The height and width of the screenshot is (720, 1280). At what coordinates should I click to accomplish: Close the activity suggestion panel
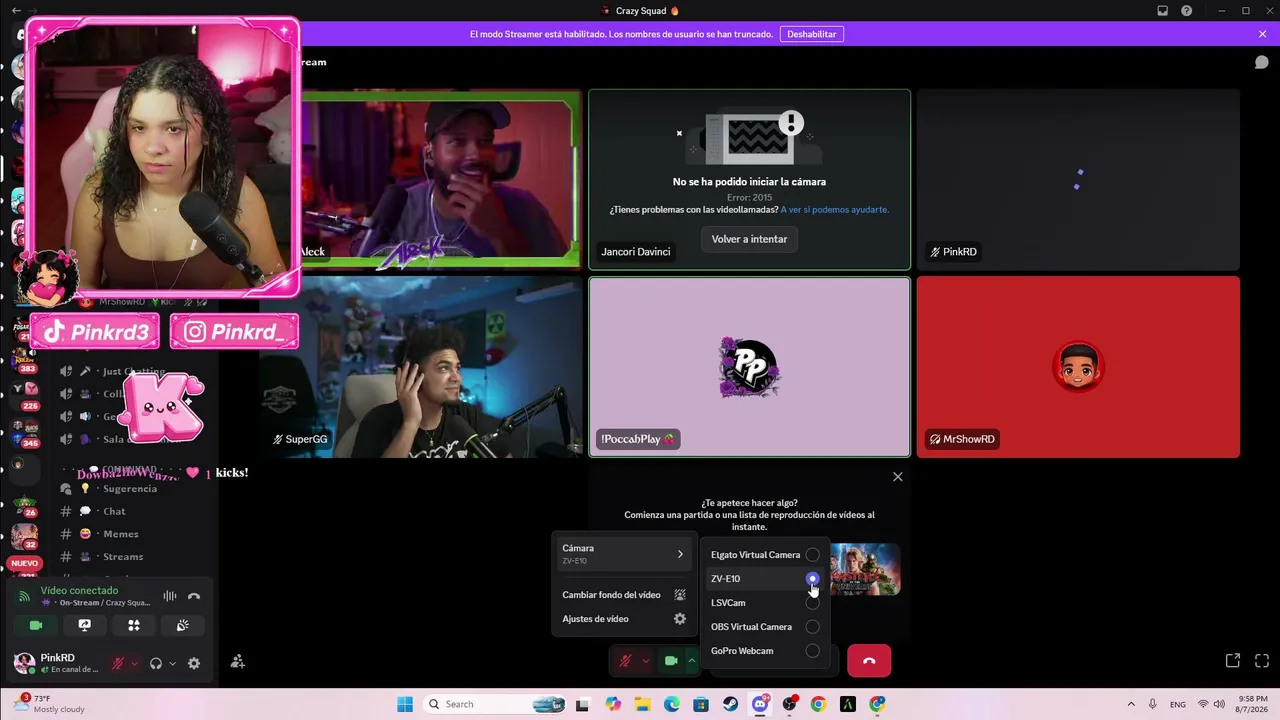[897, 477]
